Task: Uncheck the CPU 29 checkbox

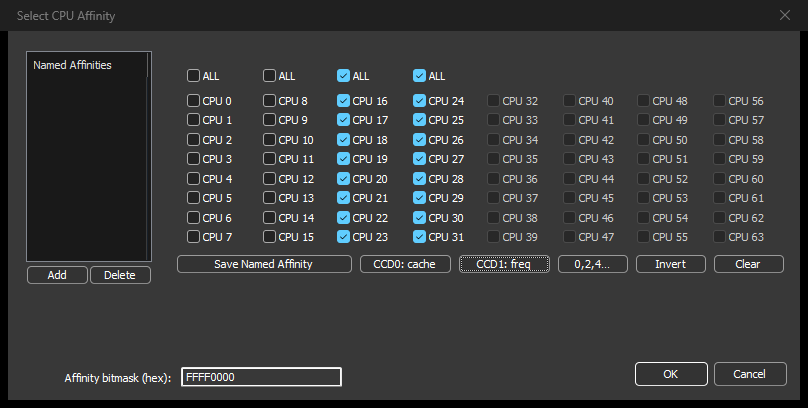Action: click(x=419, y=198)
